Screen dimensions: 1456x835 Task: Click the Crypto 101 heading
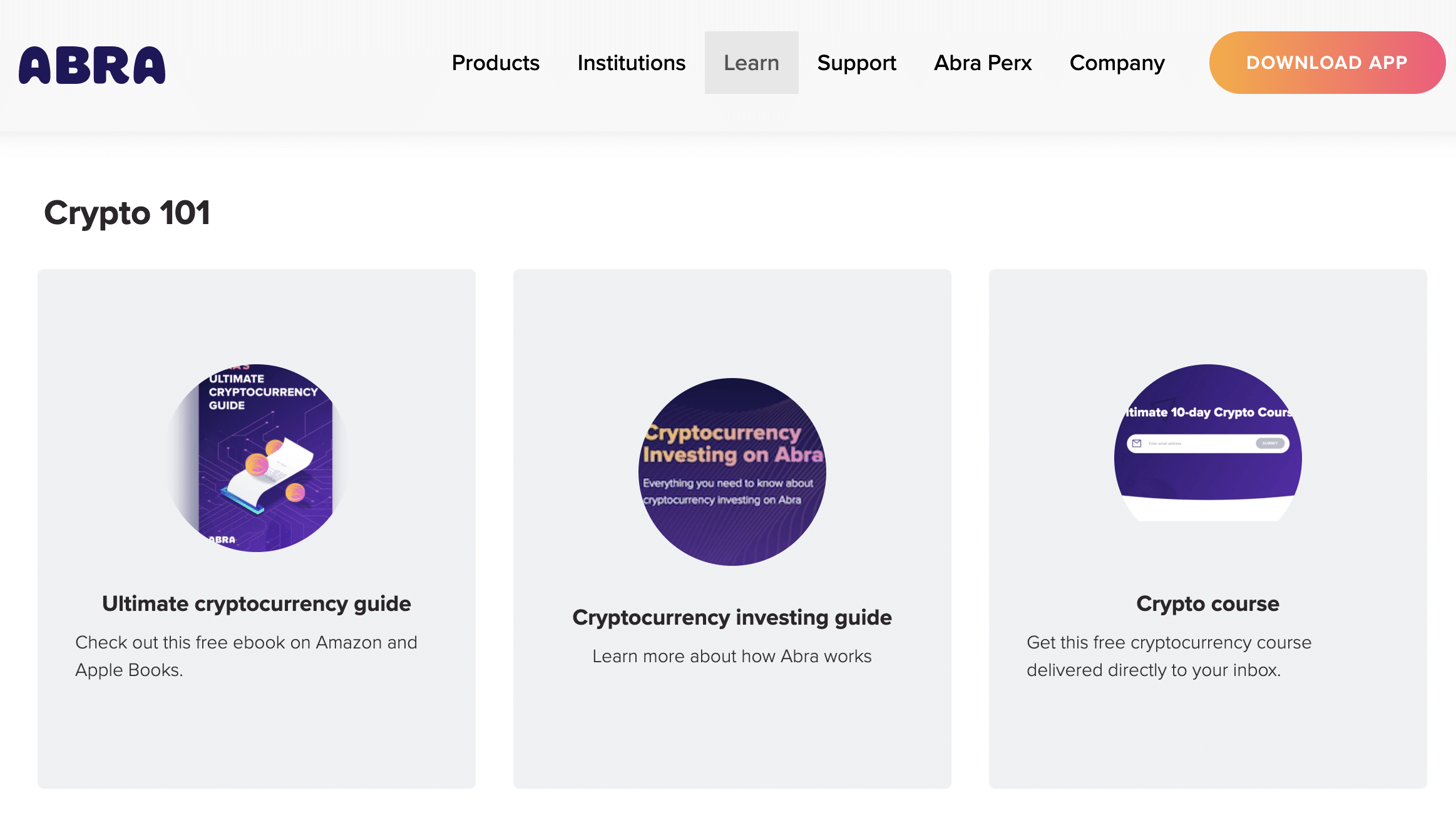[127, 213]
